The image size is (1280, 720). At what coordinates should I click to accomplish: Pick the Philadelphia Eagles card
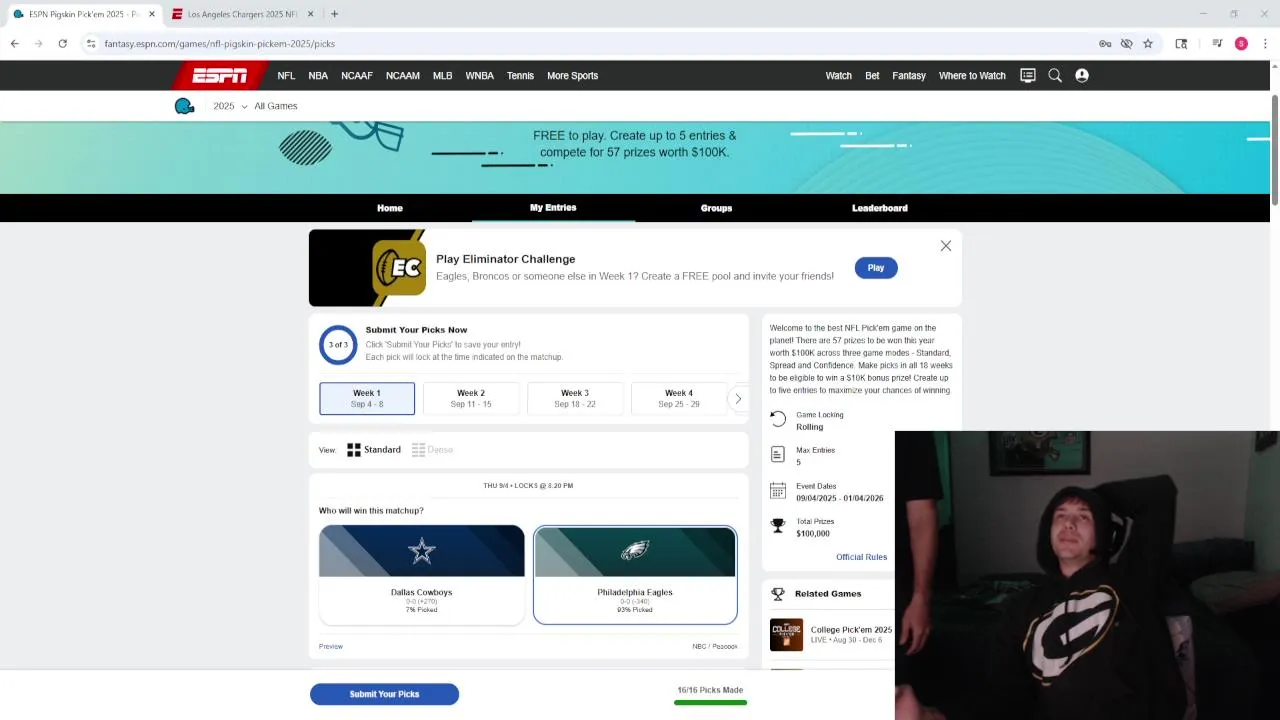(x=635, y=574)
